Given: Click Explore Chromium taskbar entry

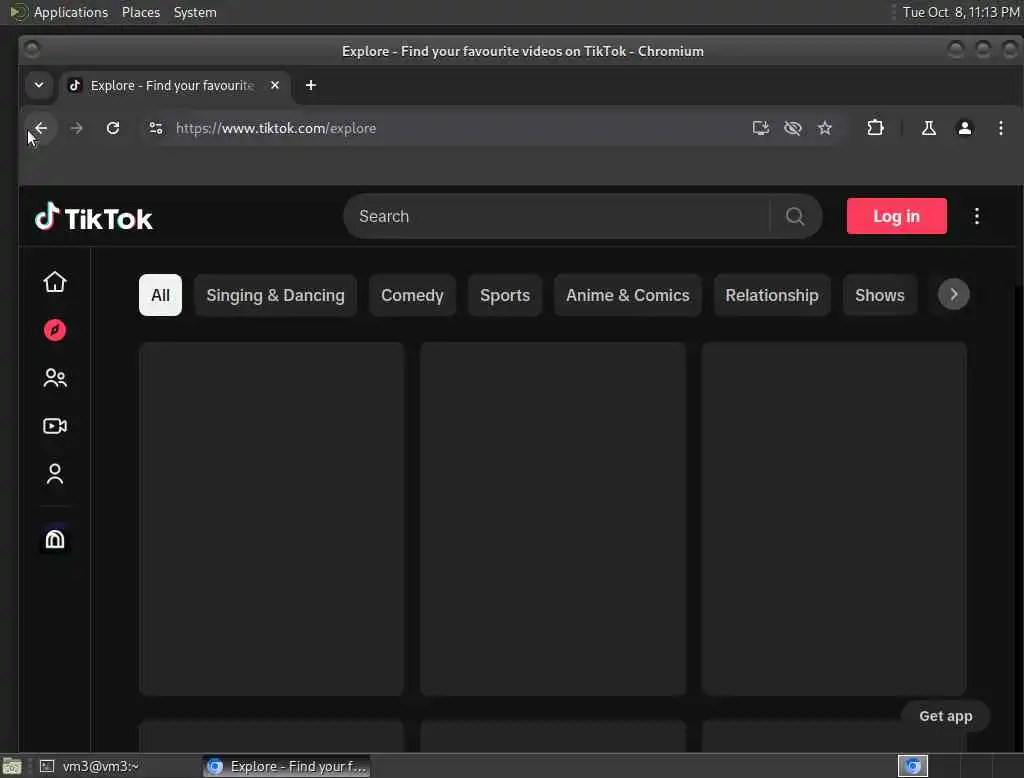Looking at the screenshot, I should tap(287, 766).
